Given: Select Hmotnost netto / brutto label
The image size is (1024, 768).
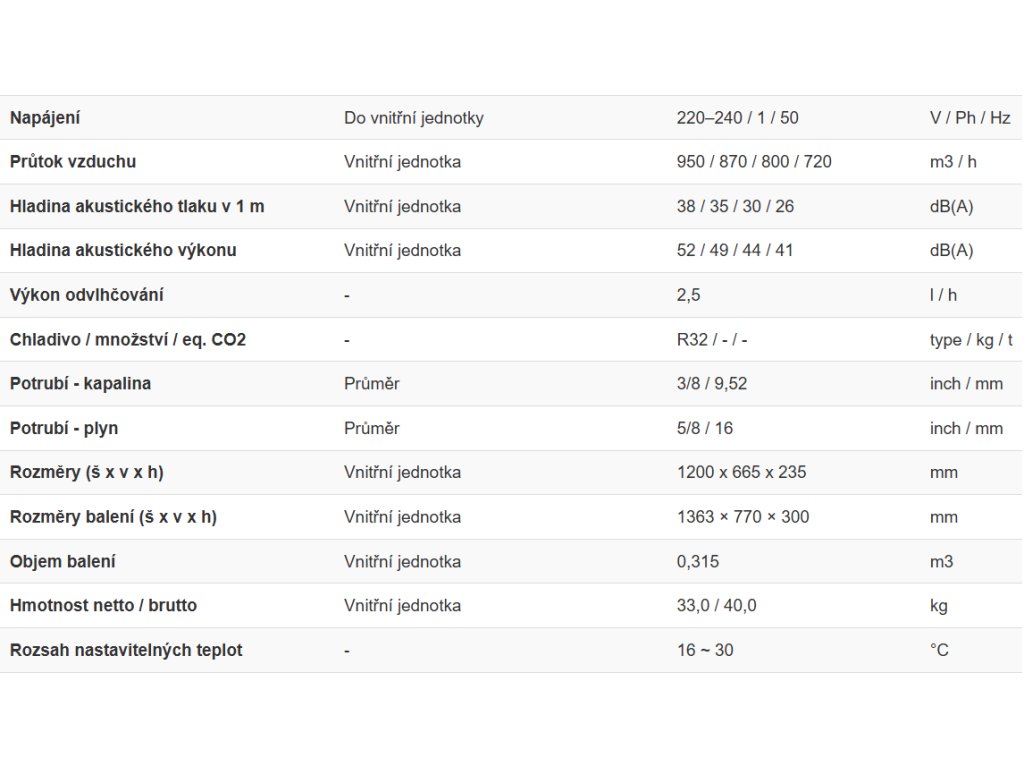Looking at the screenshot, I should (103, 606).
